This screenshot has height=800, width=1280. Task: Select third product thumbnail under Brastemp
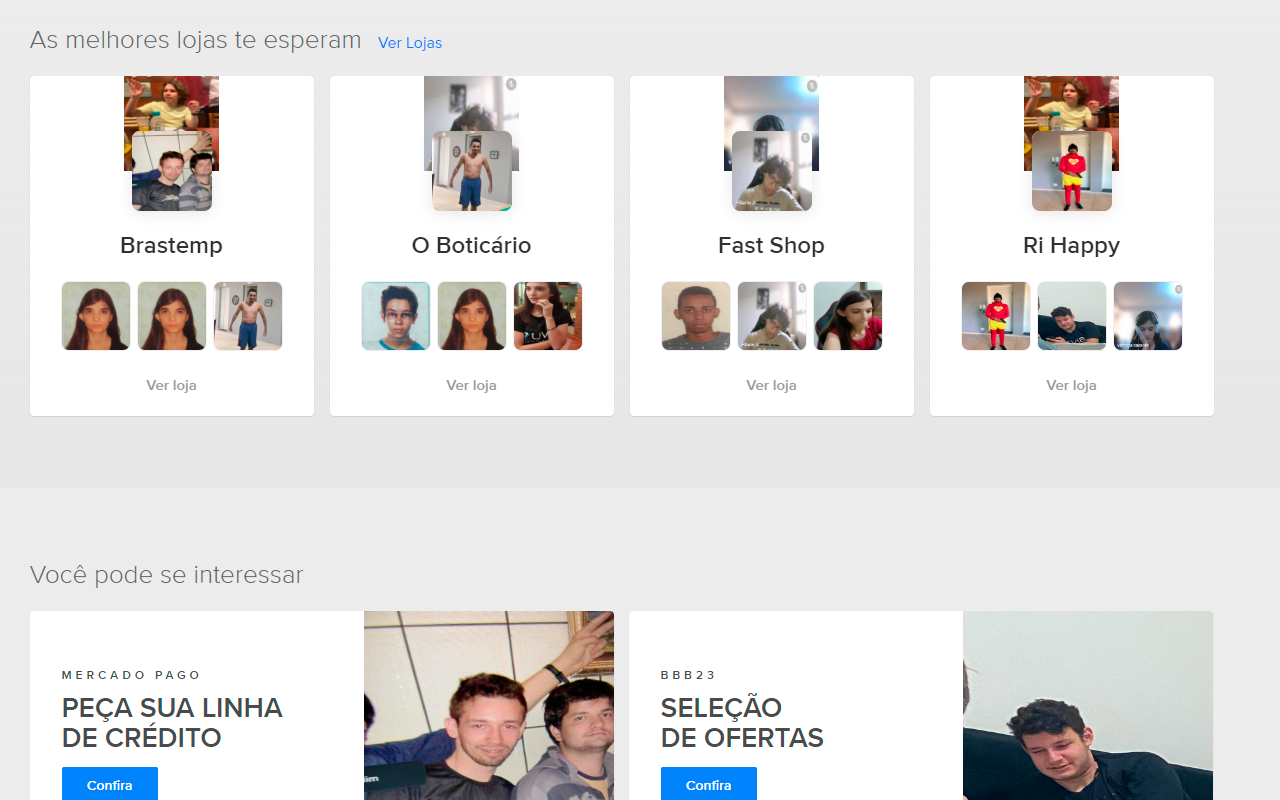[248, 316]
